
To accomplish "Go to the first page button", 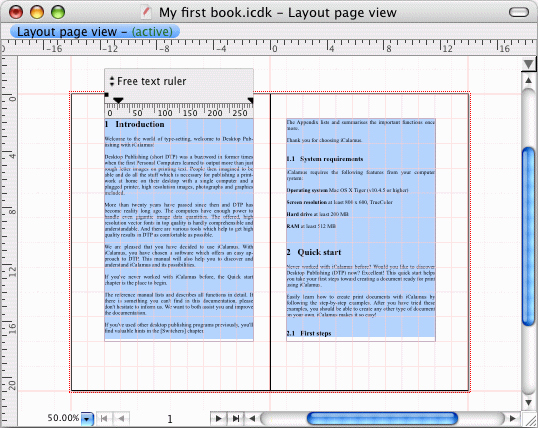I will tap(104, 418).
